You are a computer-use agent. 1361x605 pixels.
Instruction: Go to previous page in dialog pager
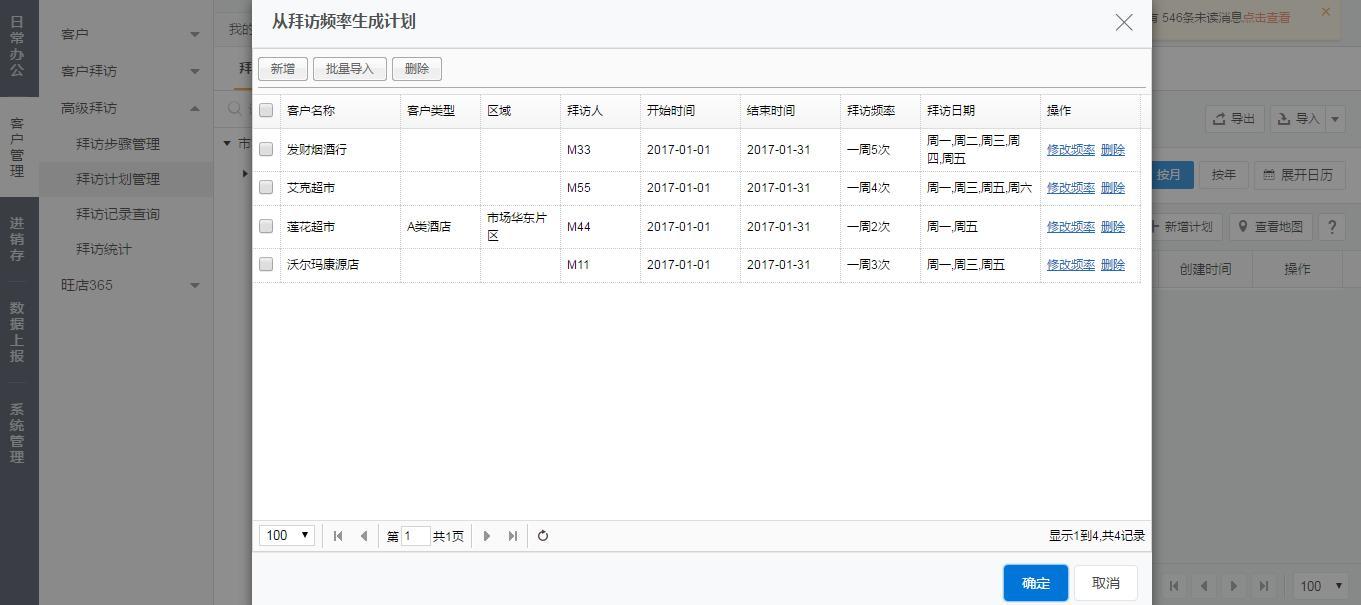[364, 536]
